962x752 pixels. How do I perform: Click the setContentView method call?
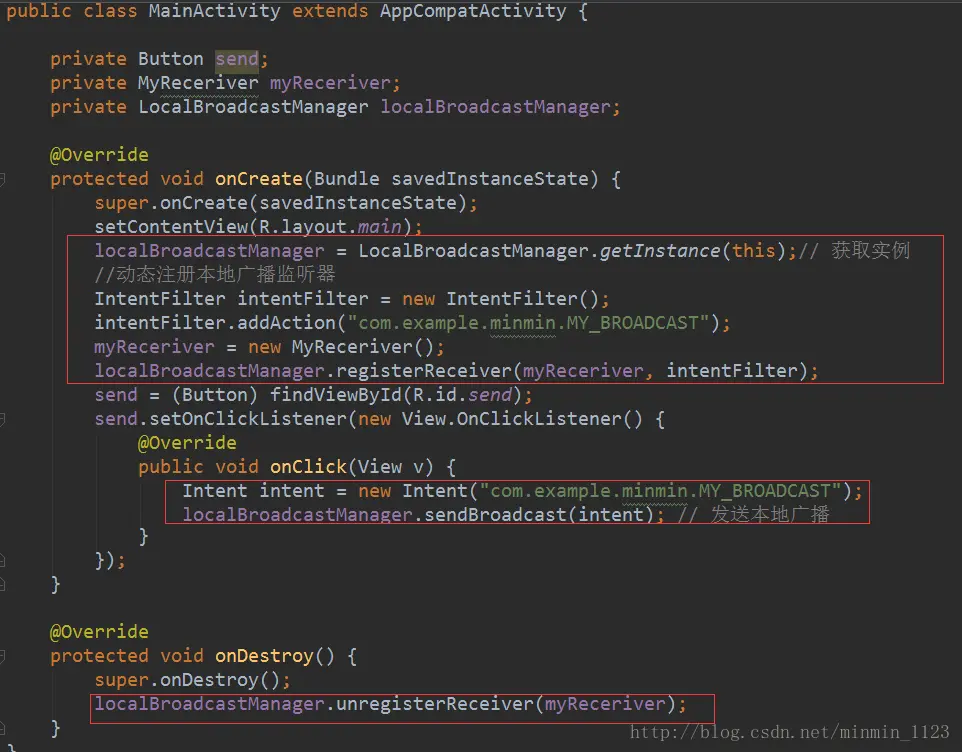tap(171, 227)
